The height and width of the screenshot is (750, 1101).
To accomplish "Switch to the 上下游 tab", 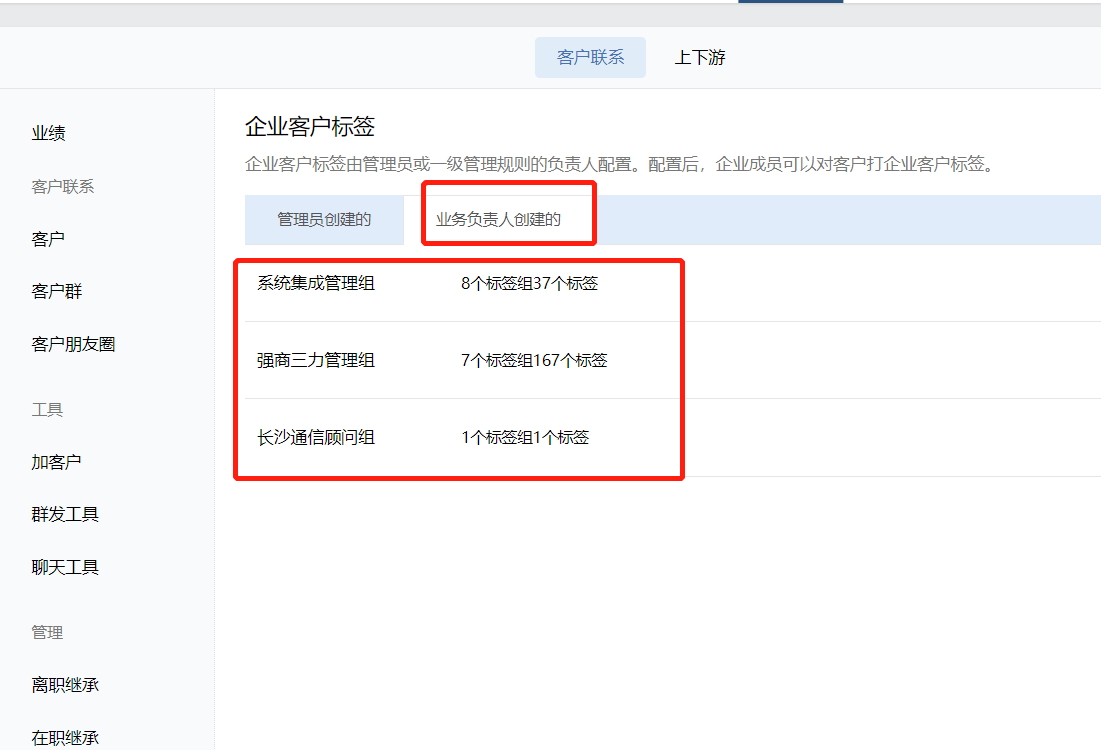I will click(x=700, y=57).
